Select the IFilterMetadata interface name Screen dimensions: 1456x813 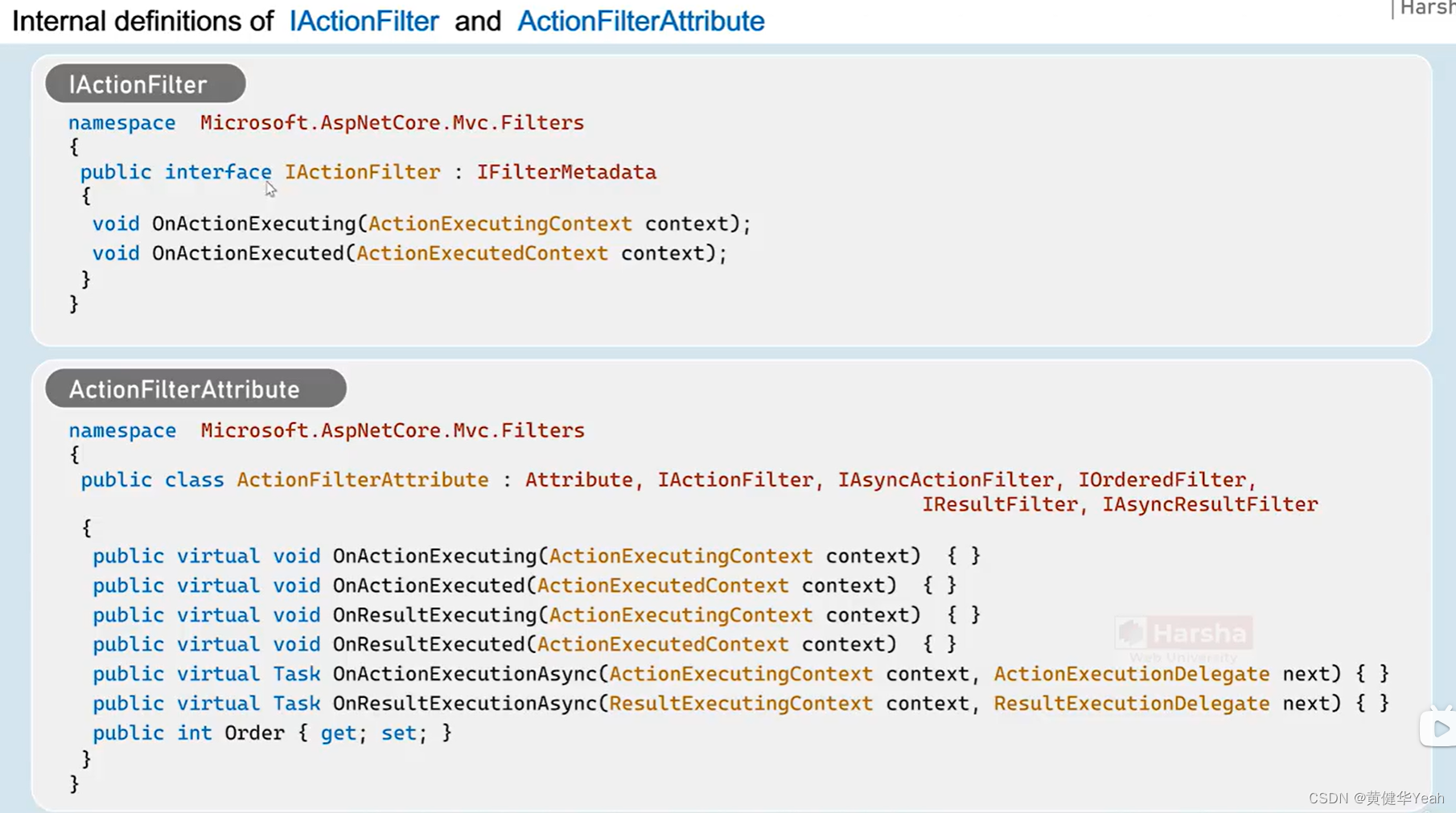click(x=566, y=171)
